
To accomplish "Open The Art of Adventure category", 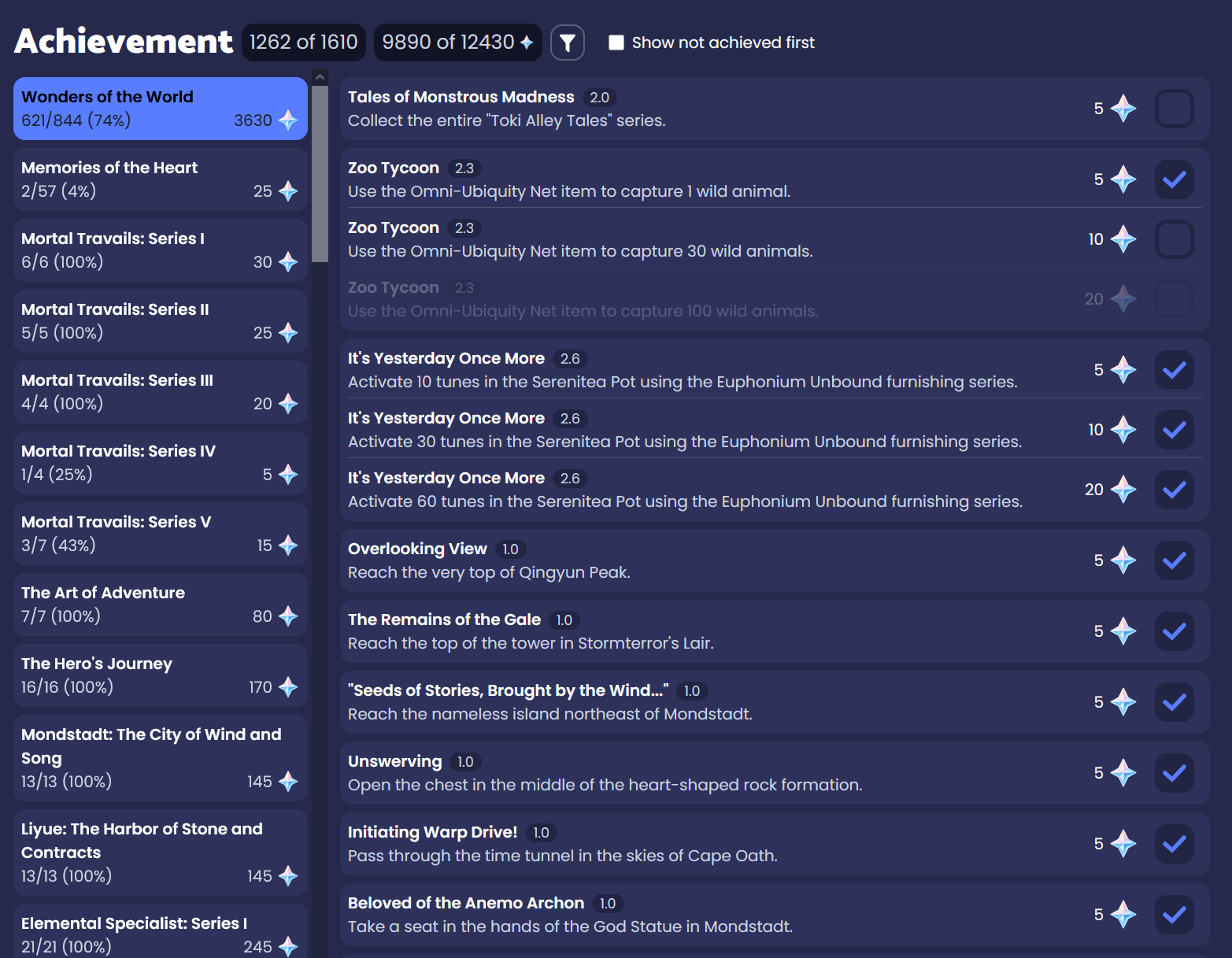I will [161, 605].
